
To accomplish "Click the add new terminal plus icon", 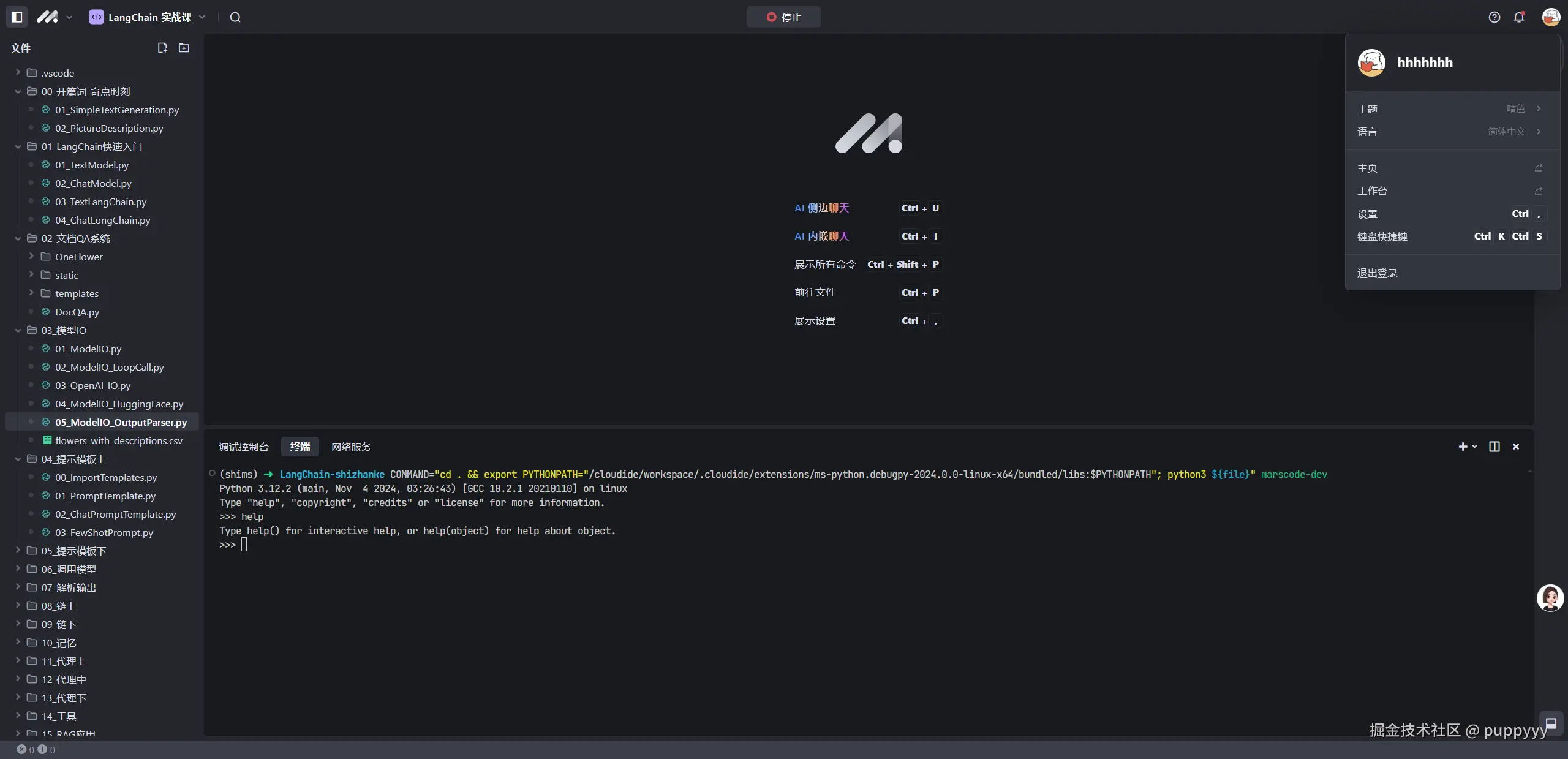I will pyautogui.click(x=1463, y=447).
